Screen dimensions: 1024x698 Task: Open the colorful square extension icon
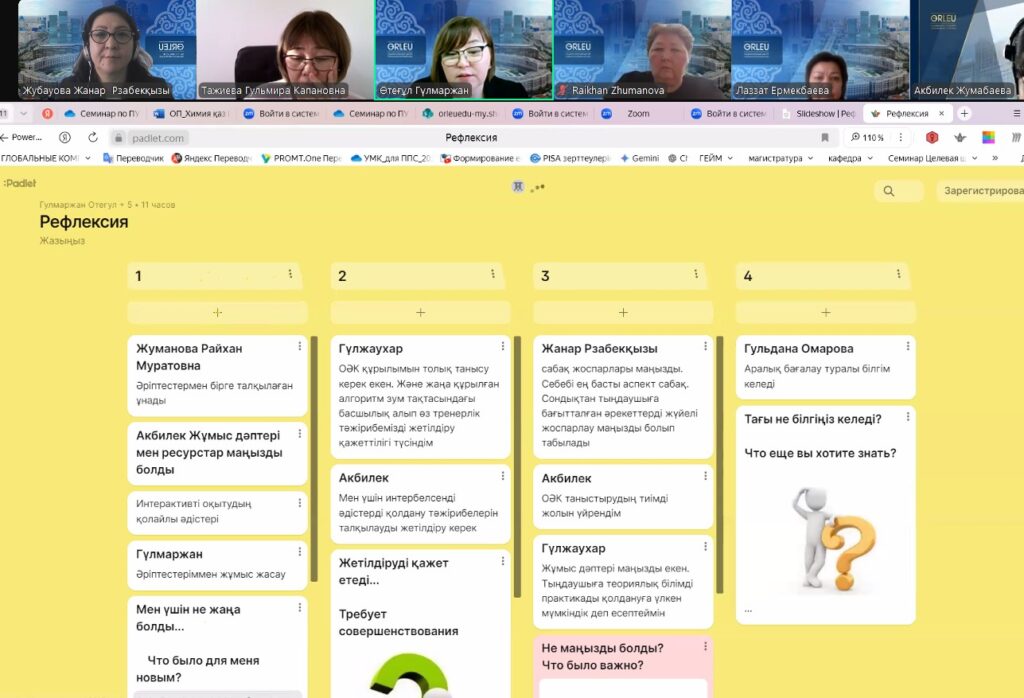[x=989, y=137]
